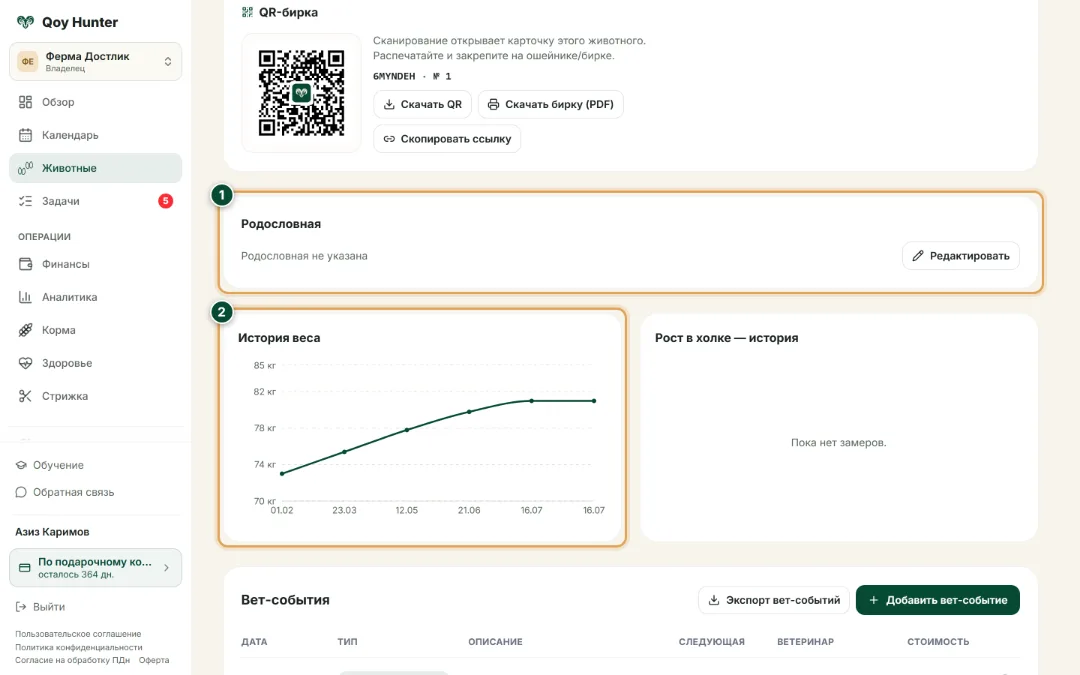
Task: Export vet events via Экспорт вет-событий
Action: [774, 600]
